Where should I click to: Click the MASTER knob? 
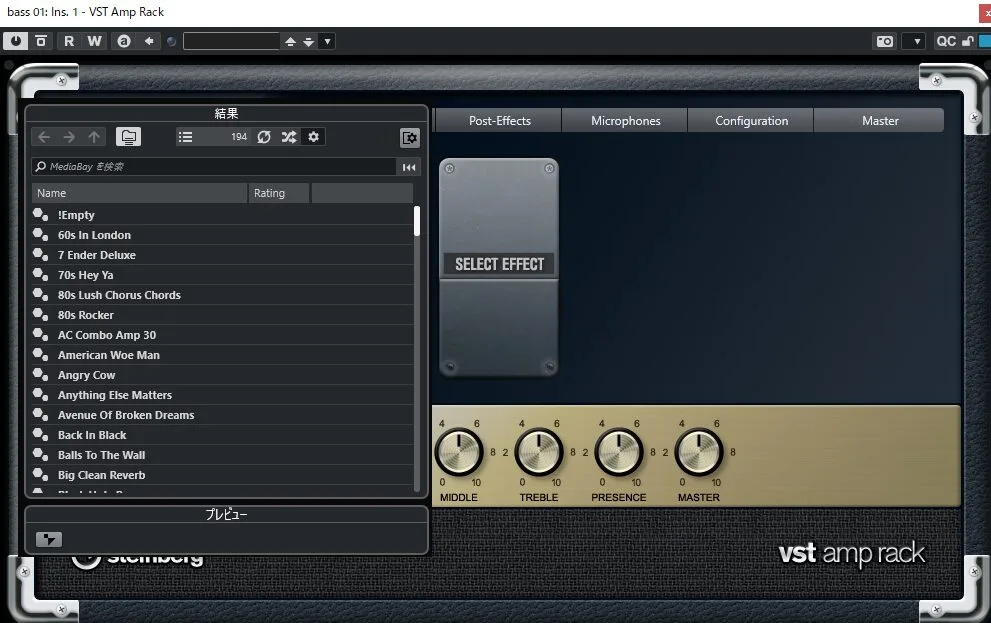click(698, 452)
